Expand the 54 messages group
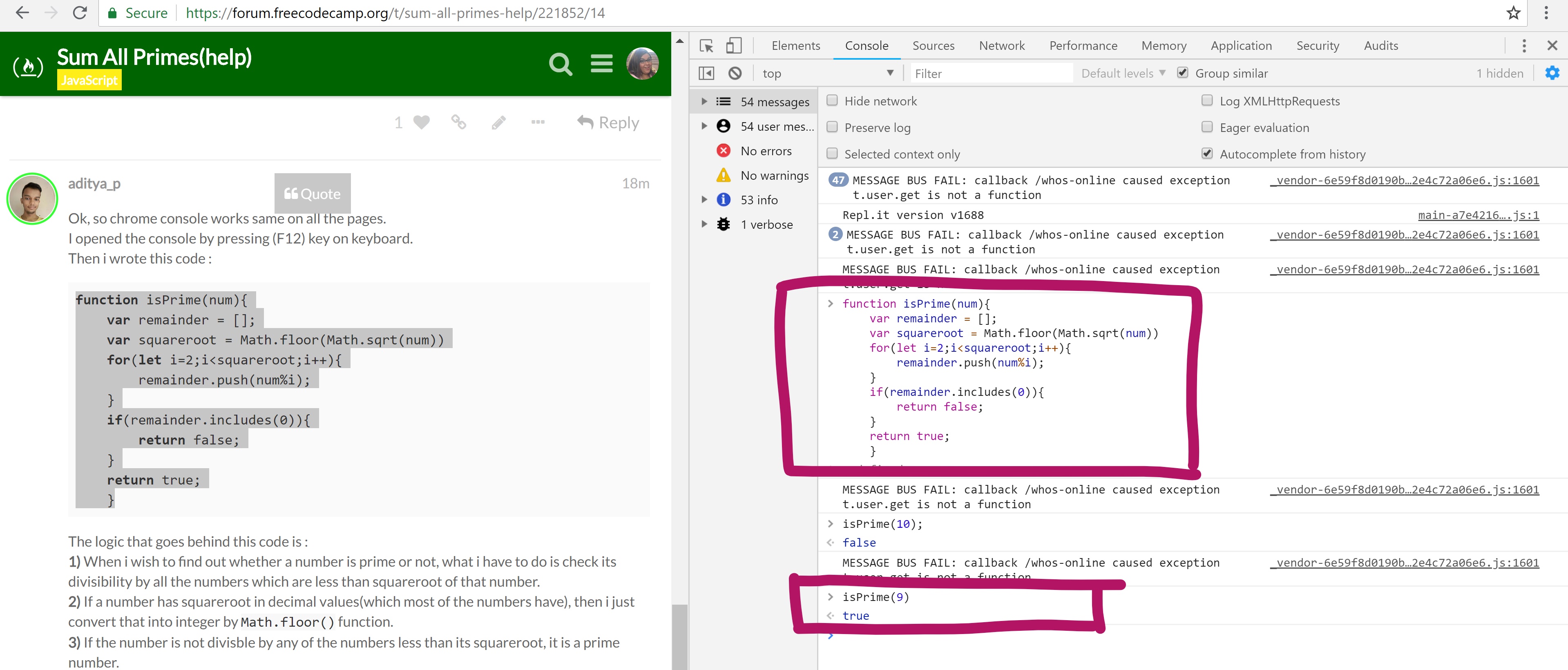 click(704, 102)
